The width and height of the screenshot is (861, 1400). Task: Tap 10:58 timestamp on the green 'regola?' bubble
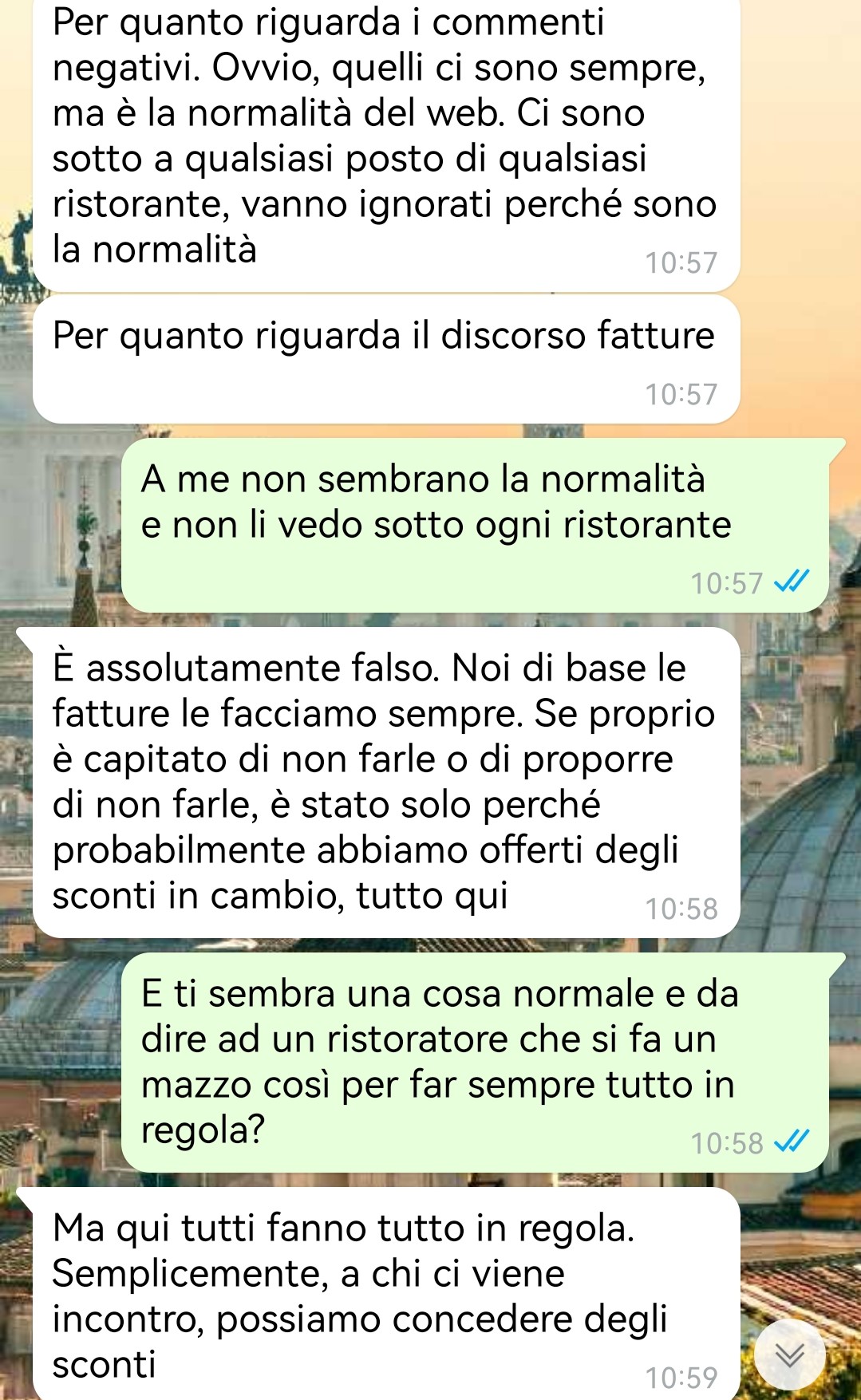[x=727, y=1143]
